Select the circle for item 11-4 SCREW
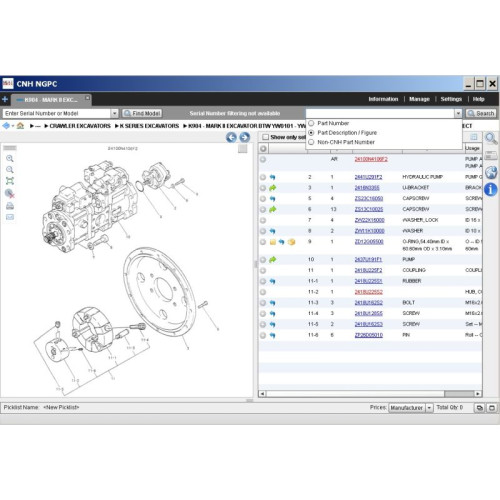The height and width of the screenshot is (500, 500). coord(263,314)
